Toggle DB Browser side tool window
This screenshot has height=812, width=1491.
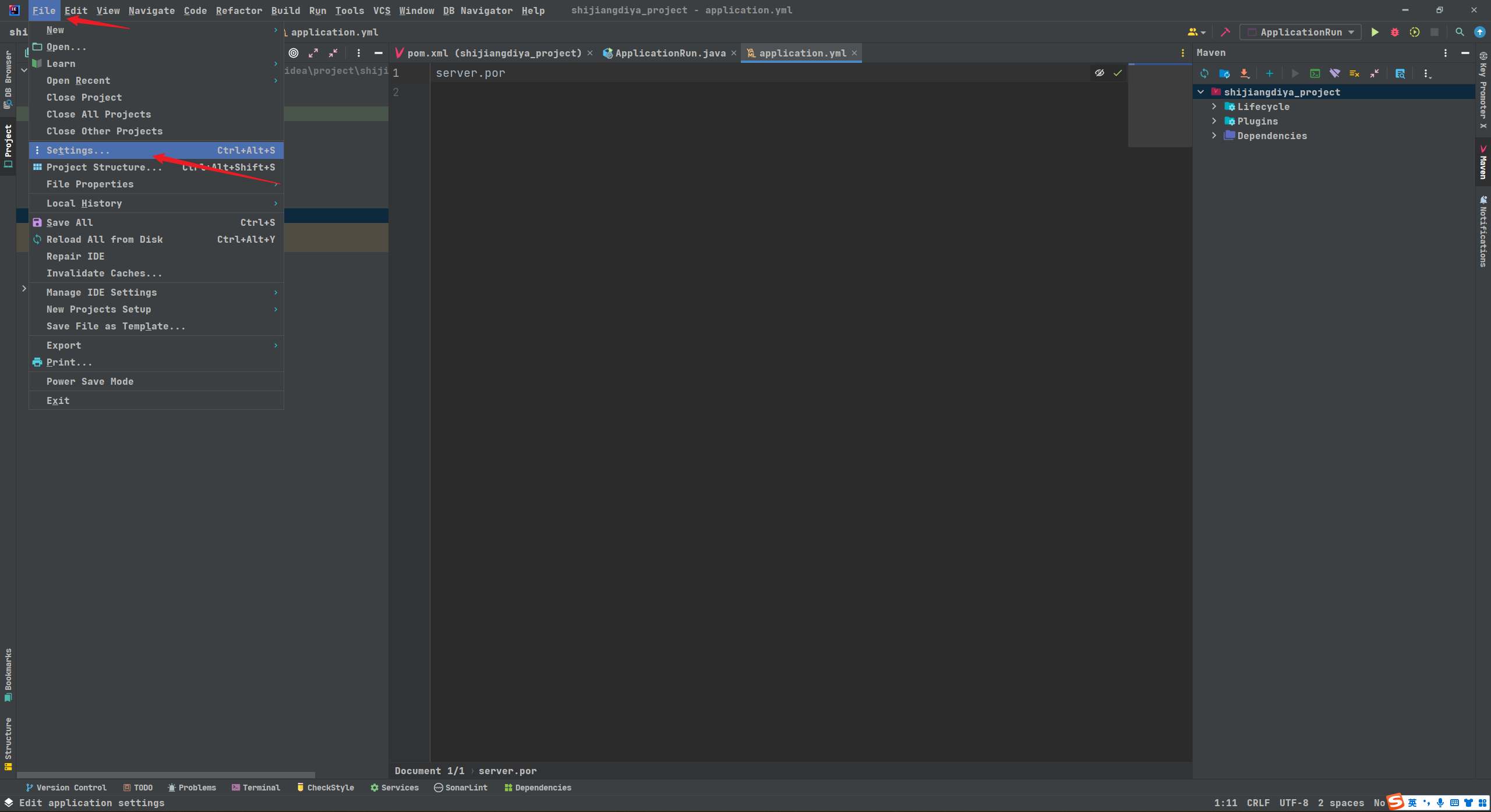point(8,80)
